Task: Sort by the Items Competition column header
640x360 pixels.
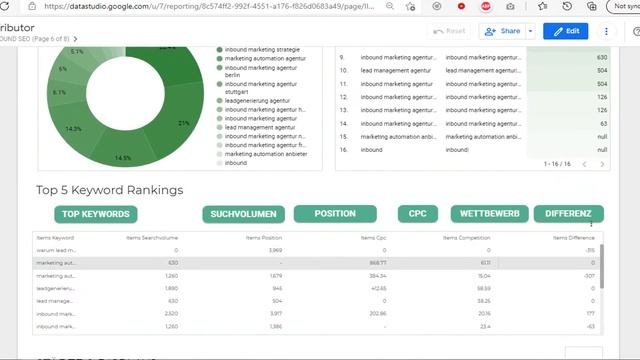Action: [467, 238]
